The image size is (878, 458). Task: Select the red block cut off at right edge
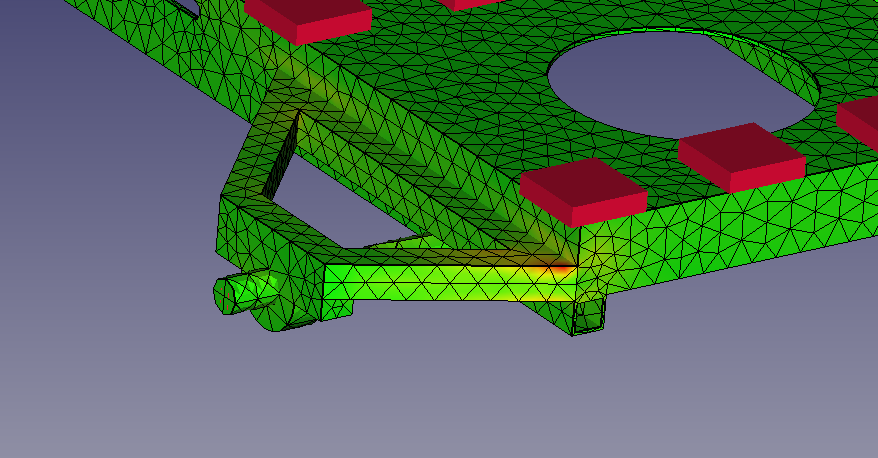(x=860, y=118)
